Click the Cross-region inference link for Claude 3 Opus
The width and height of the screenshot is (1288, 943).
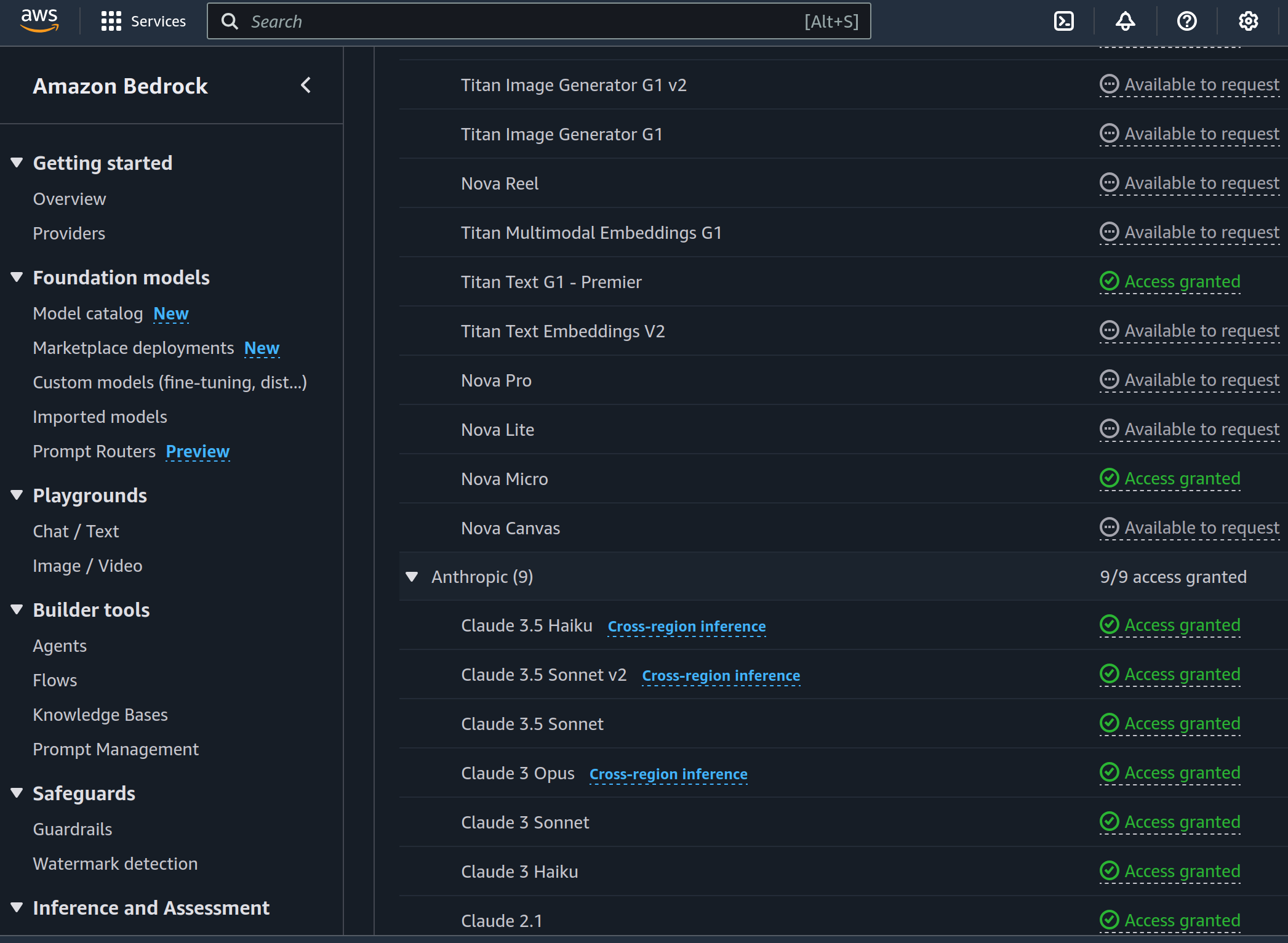click(668, 773)
